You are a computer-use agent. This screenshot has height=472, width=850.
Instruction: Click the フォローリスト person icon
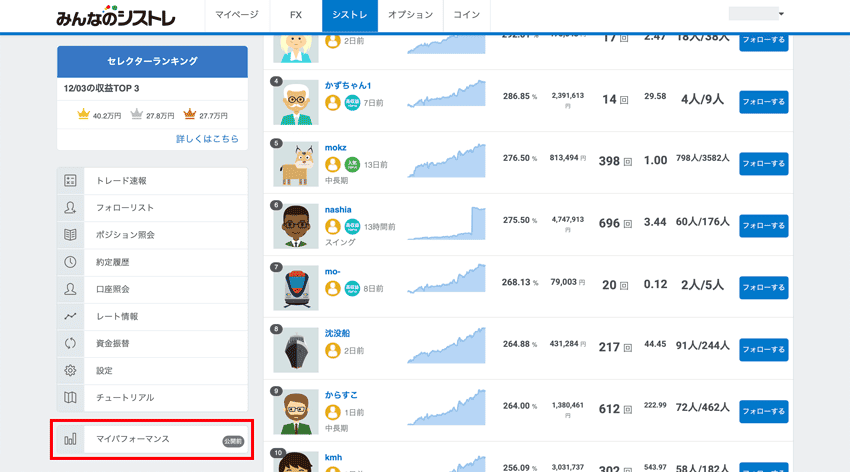click(x=70, y=208)
